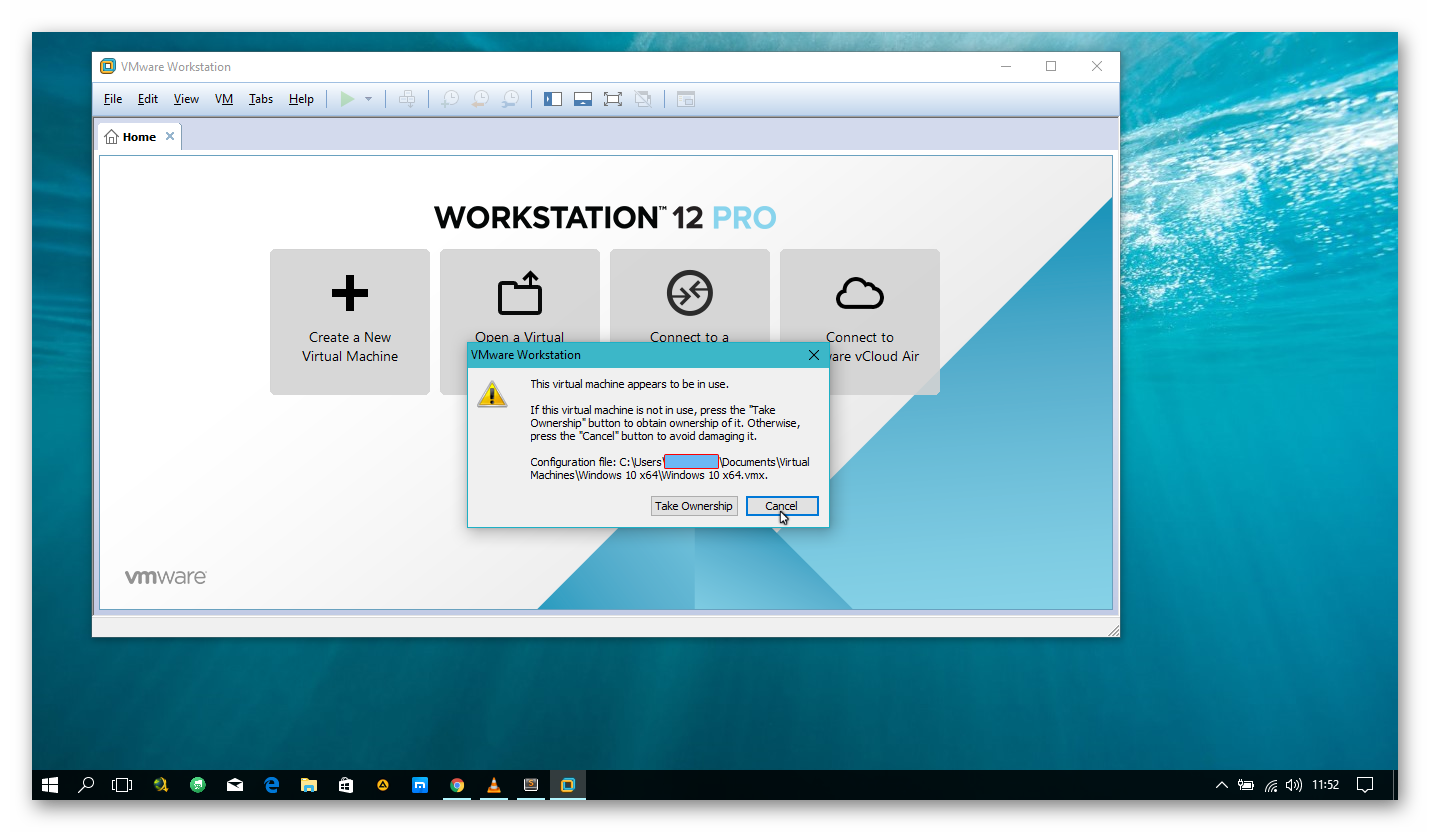Screen dimensions: 1430x832
Task: Click the Create a New Virtual Machine tile
Action: [350, 322]
